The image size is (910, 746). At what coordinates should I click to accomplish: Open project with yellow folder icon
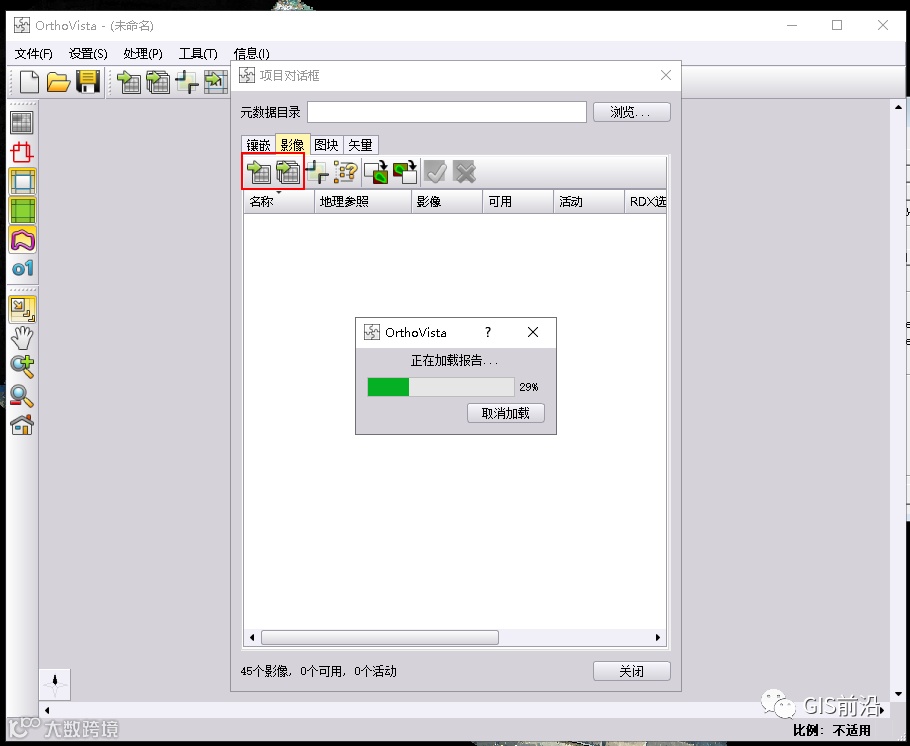58,82
